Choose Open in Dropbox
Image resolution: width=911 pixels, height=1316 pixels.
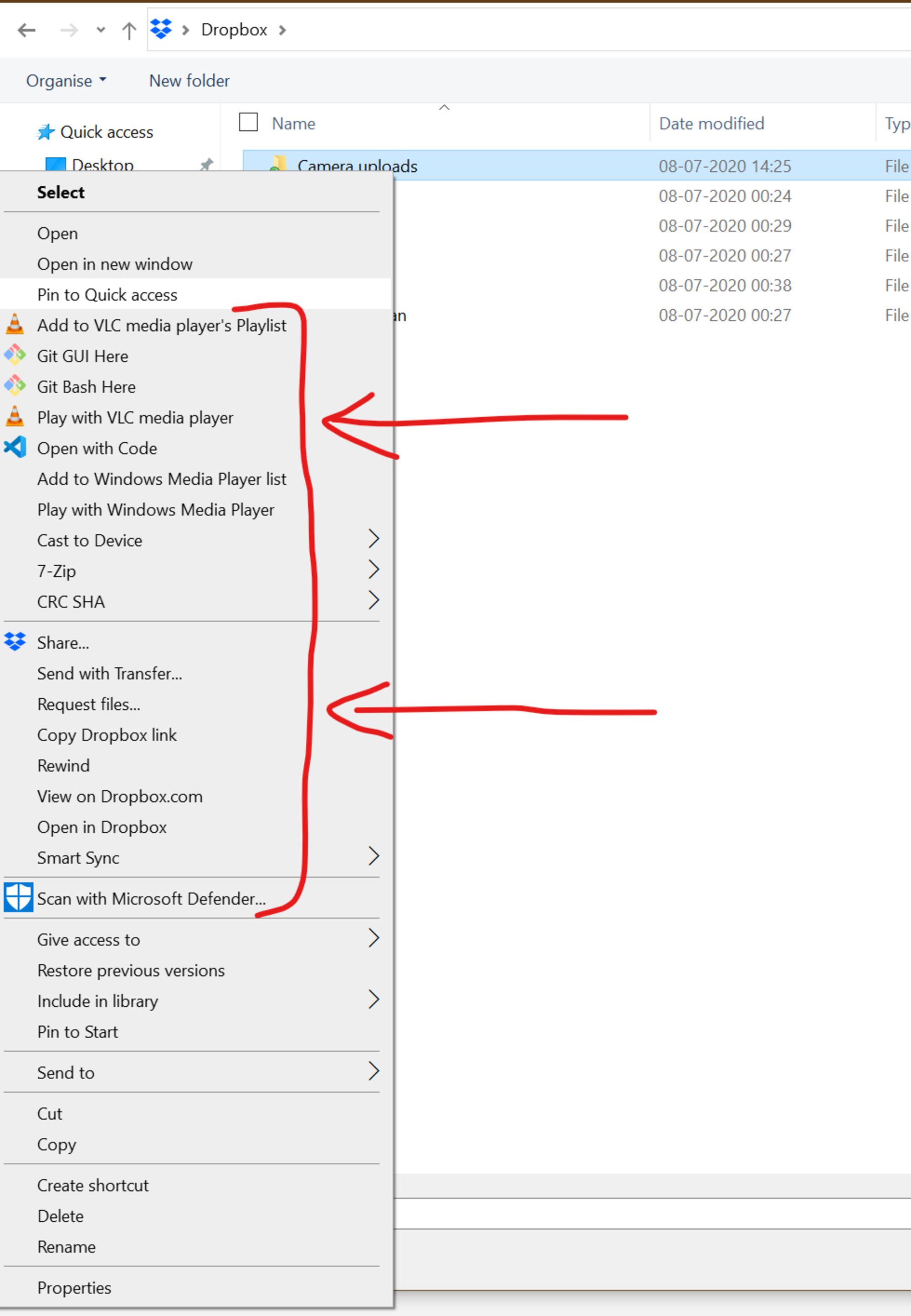point(195,828)
